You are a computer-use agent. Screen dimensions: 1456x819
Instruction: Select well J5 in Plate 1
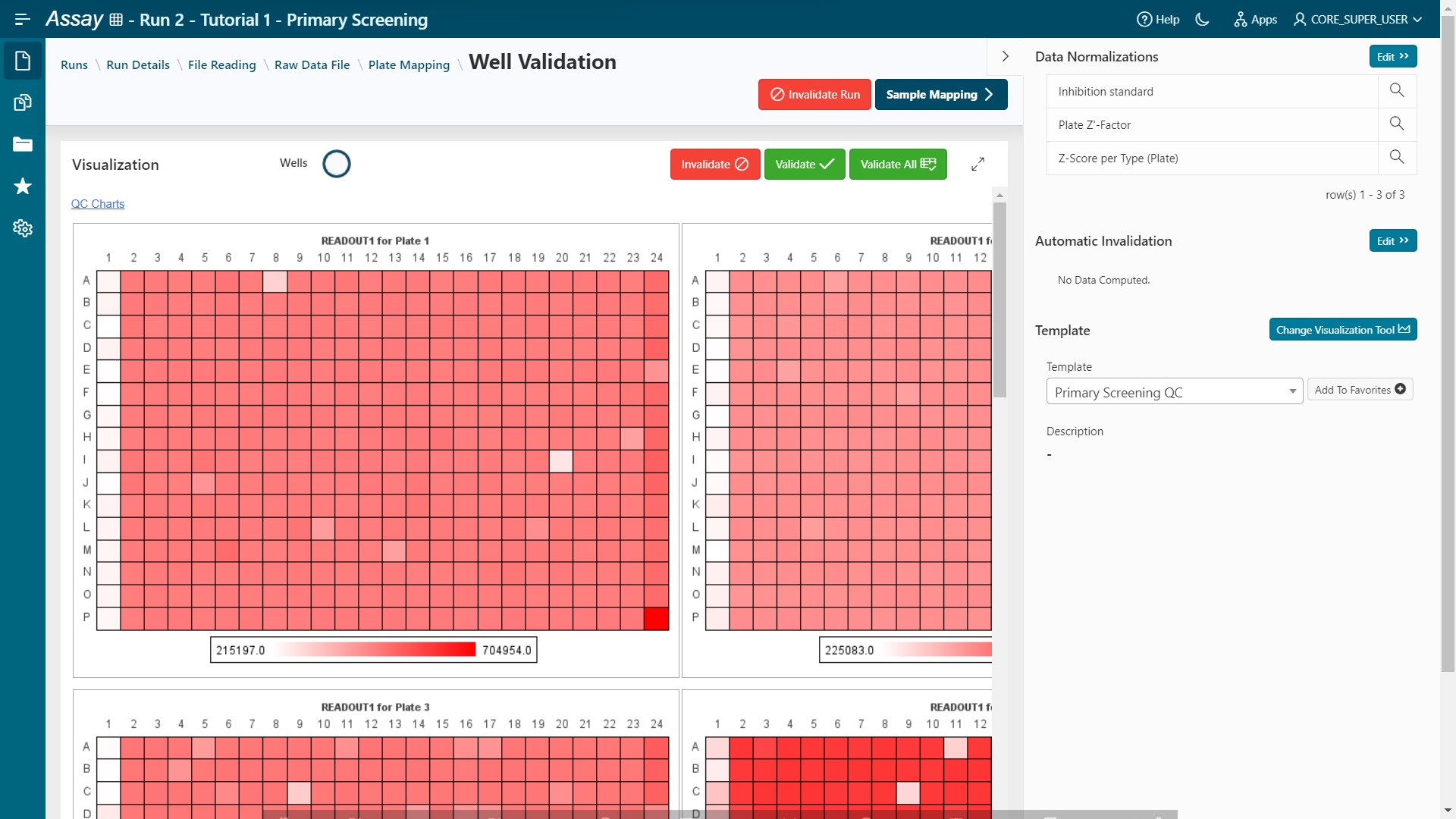(x=204, y=483)
